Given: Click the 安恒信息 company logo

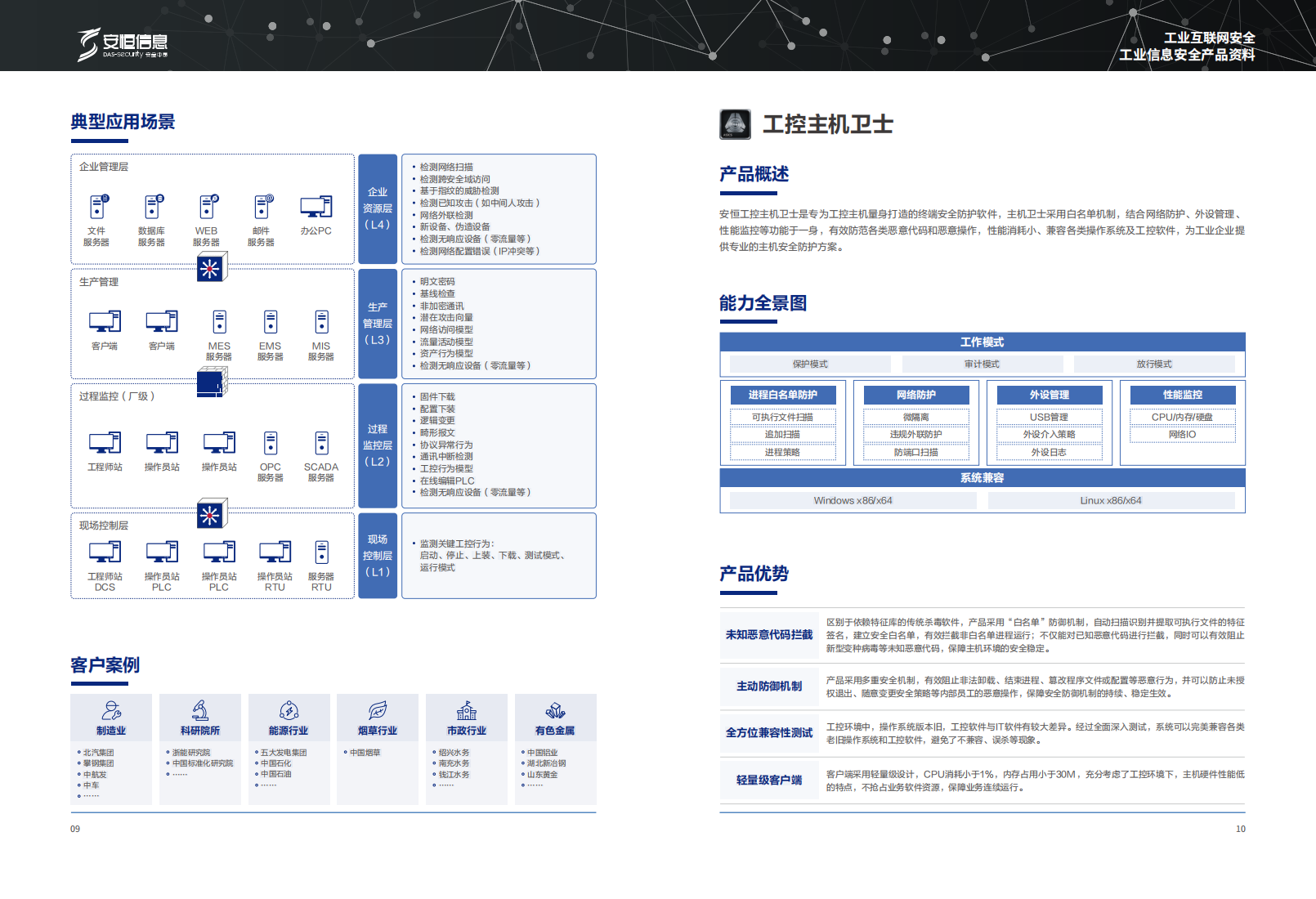Looking at the screenshot, I should [123, 44].
